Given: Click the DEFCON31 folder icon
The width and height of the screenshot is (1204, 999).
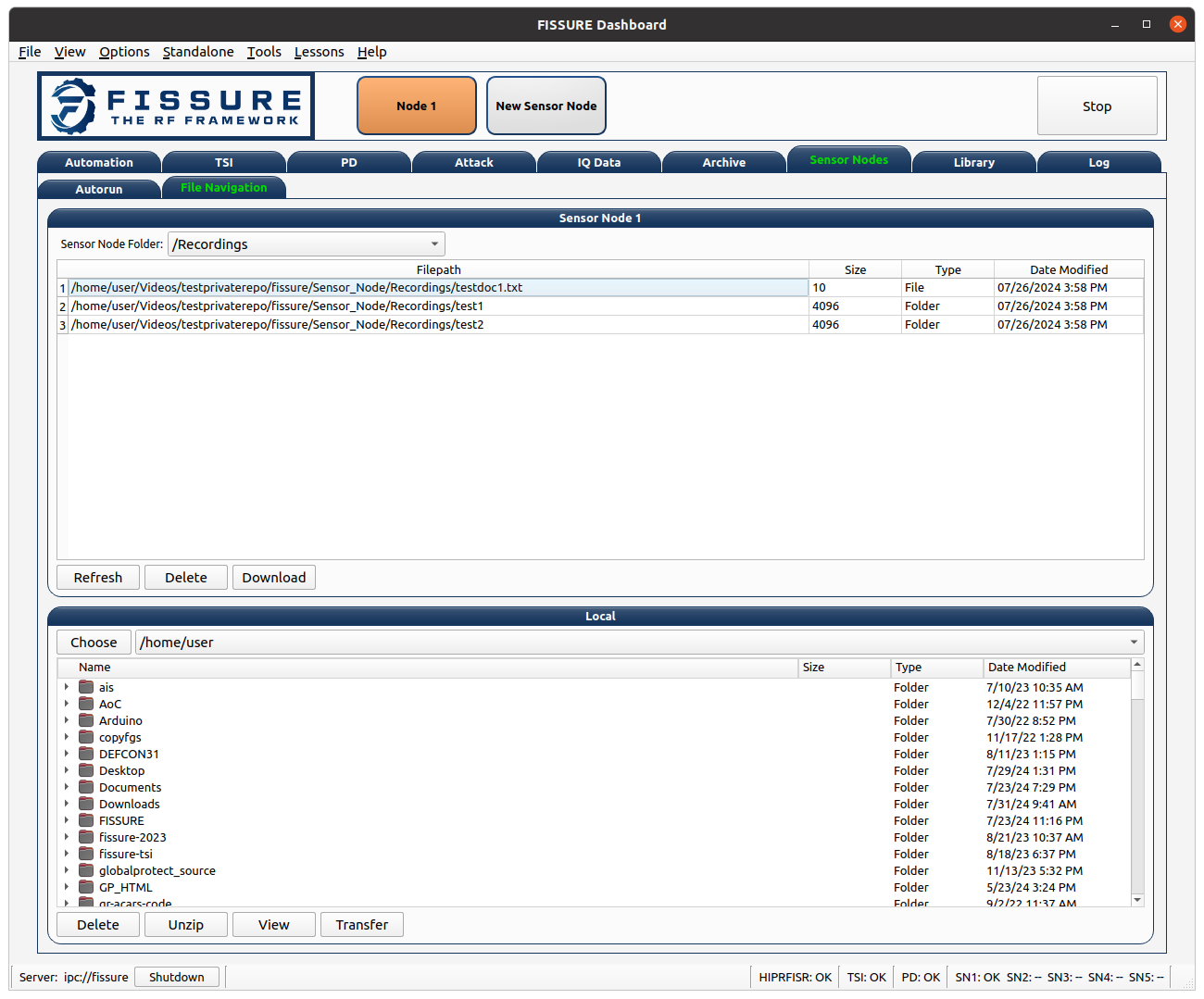Looking at the screenshot, I should (86, 754).
